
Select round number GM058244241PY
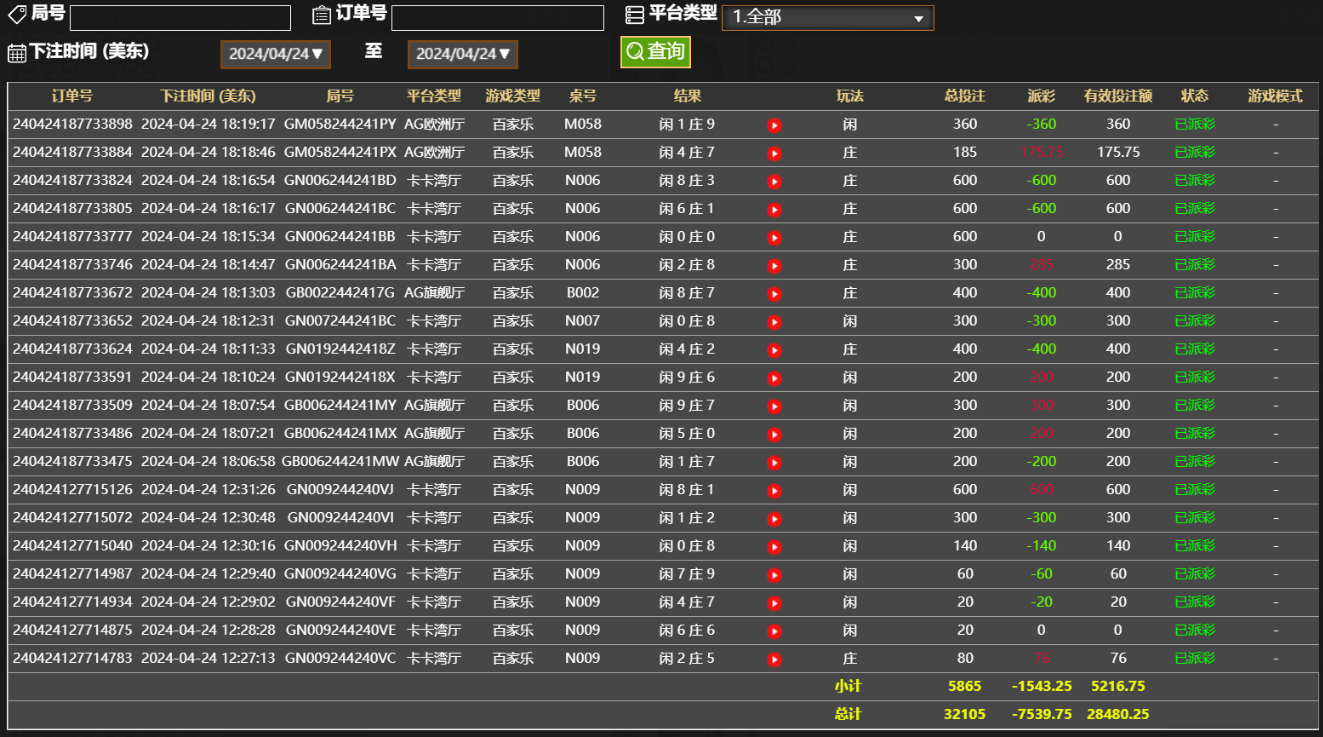pyautogui.click(x=340, y=124)
